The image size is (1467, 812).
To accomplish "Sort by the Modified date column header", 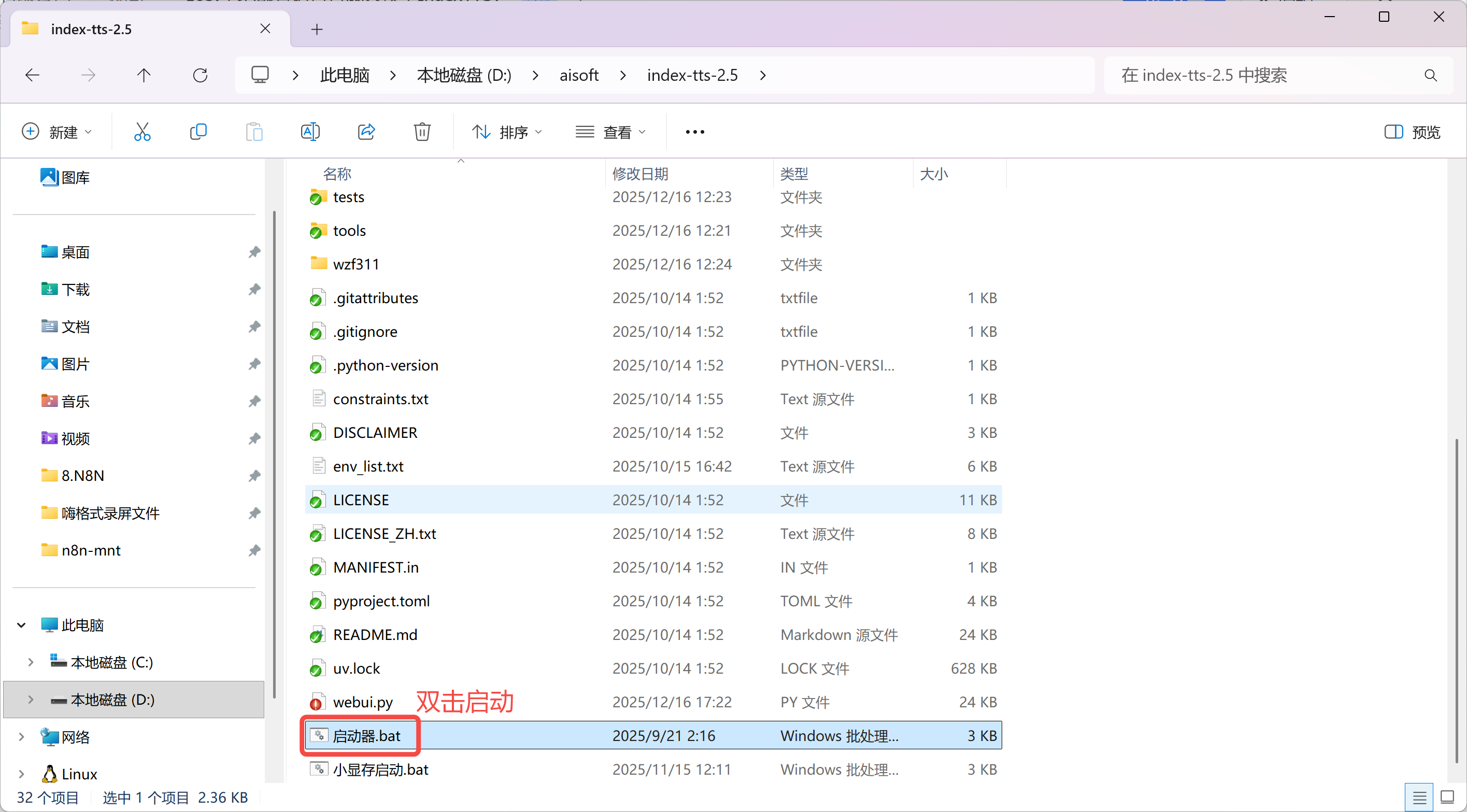I will (639, 174).
